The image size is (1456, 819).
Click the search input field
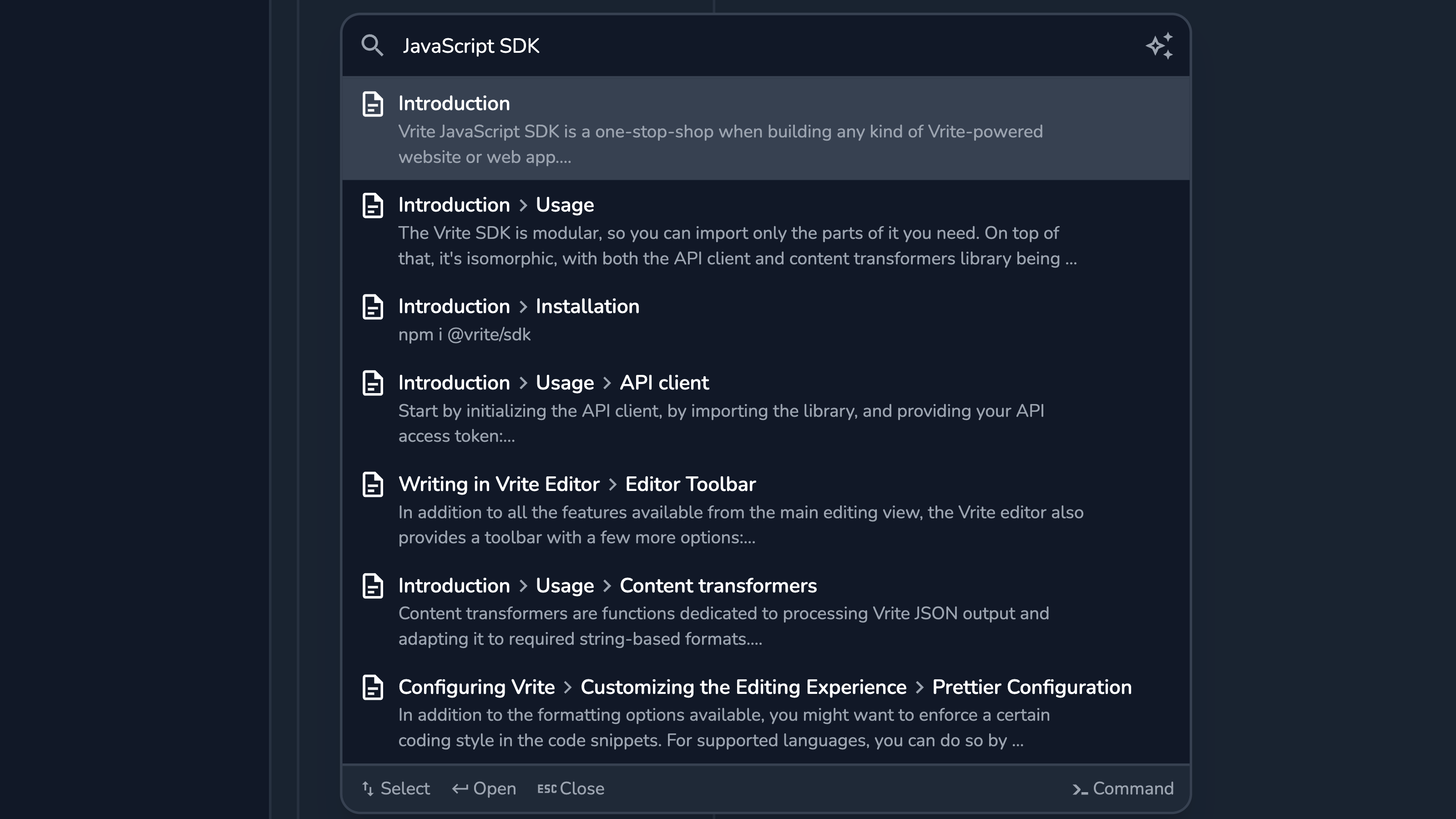click(766, 46)
